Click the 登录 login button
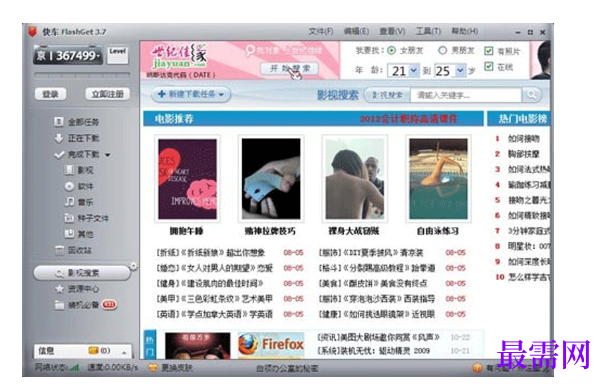The width and height of the screenshot is (609, 386). [50, 94]
